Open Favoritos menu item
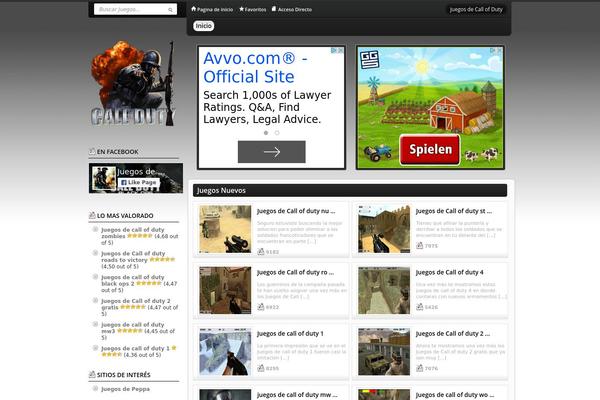Viewport: 600px width, 400px height. tap(255, 10)
